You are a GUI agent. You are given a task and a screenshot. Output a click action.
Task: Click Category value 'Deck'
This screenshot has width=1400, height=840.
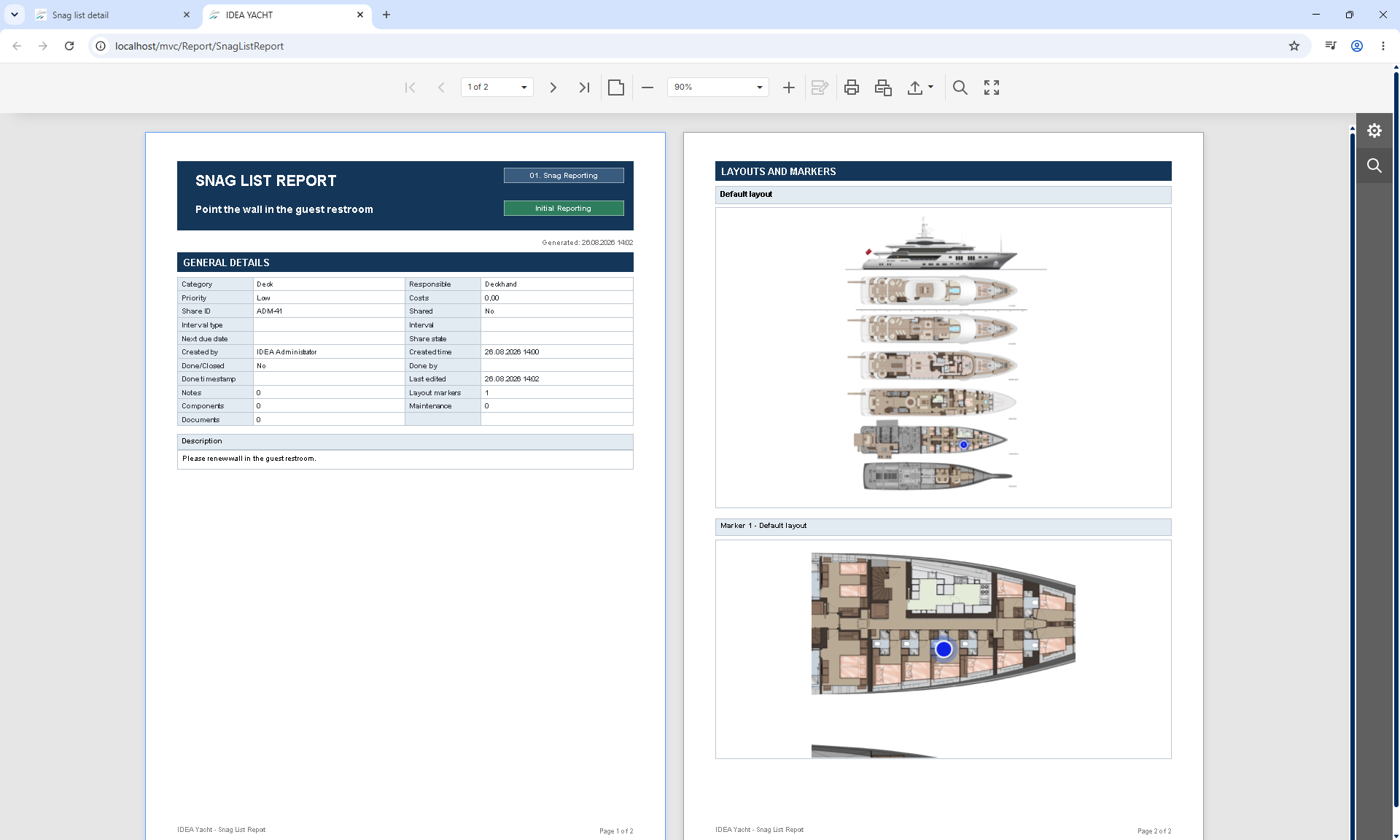(265, 284)
